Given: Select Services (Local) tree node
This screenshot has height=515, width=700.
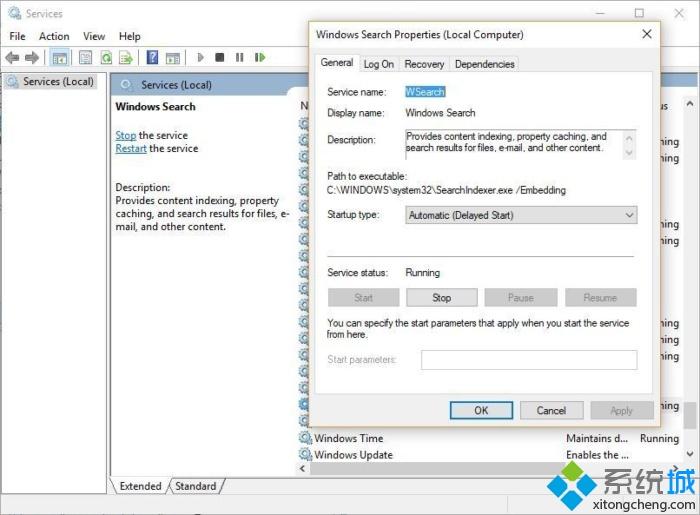Looking at the screenshot, I should click(x=50, y=82).
